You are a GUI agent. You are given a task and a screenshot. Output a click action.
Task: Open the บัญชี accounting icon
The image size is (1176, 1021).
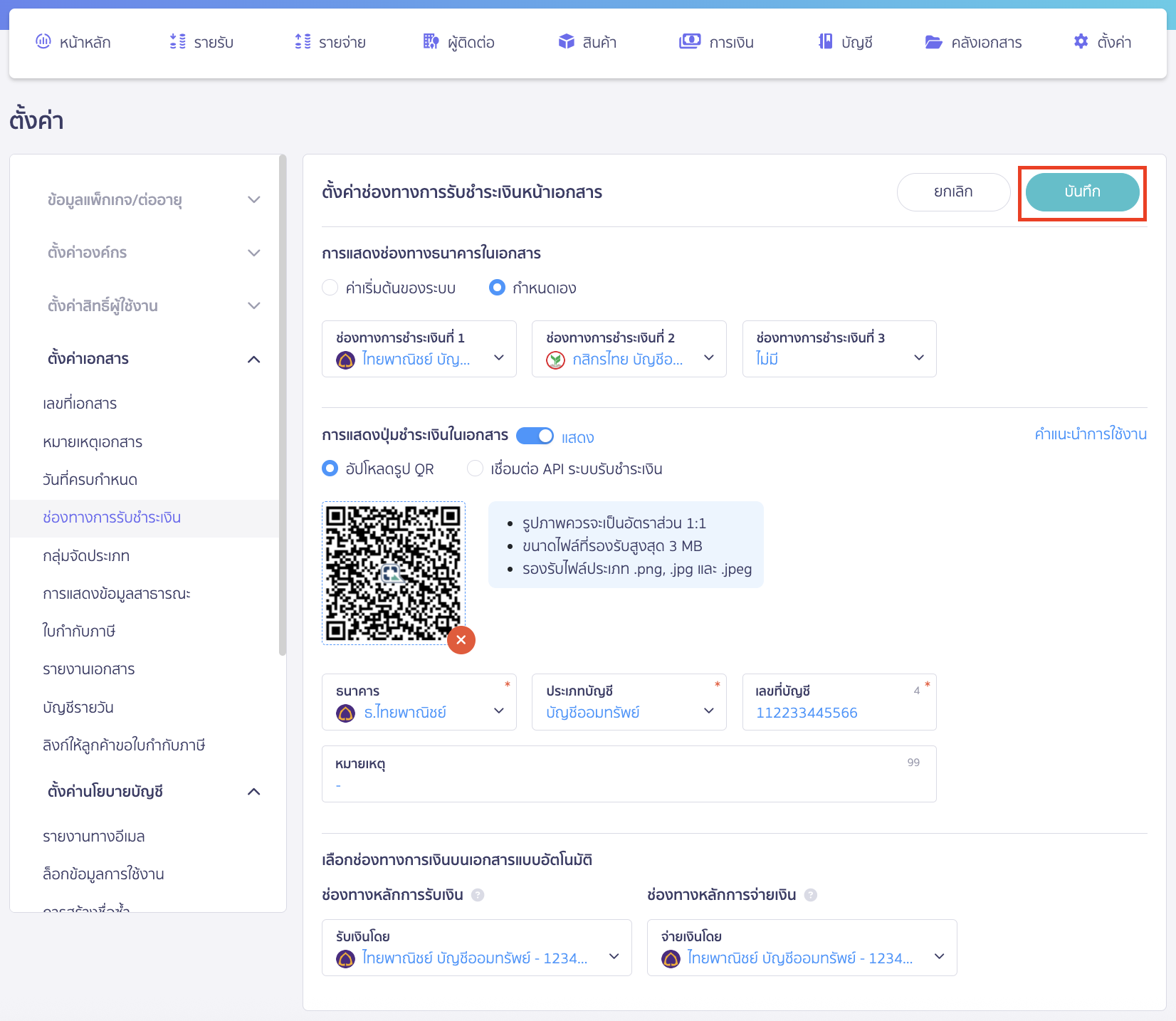click(824, 41)
